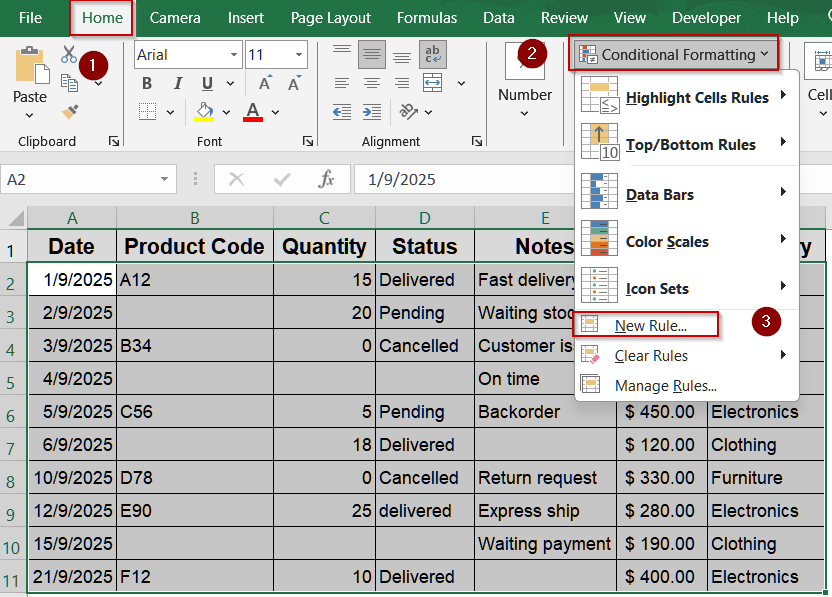Select column C header

324,218
